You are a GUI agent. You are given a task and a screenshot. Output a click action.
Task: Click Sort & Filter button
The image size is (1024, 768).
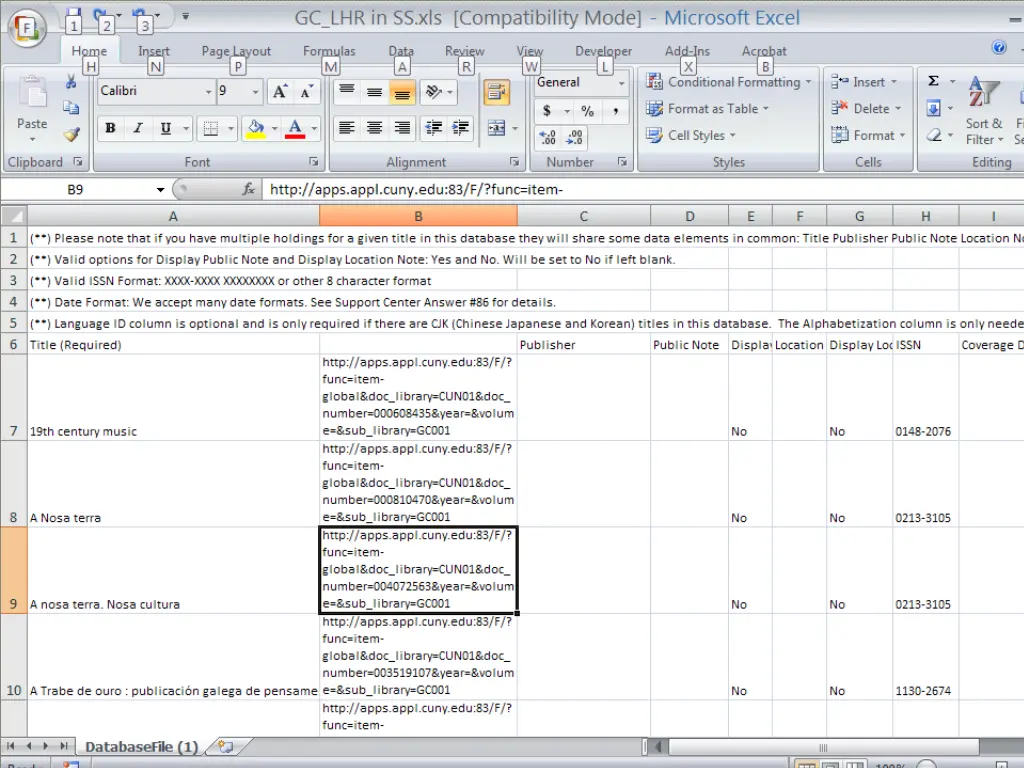[x=984, y=110]
